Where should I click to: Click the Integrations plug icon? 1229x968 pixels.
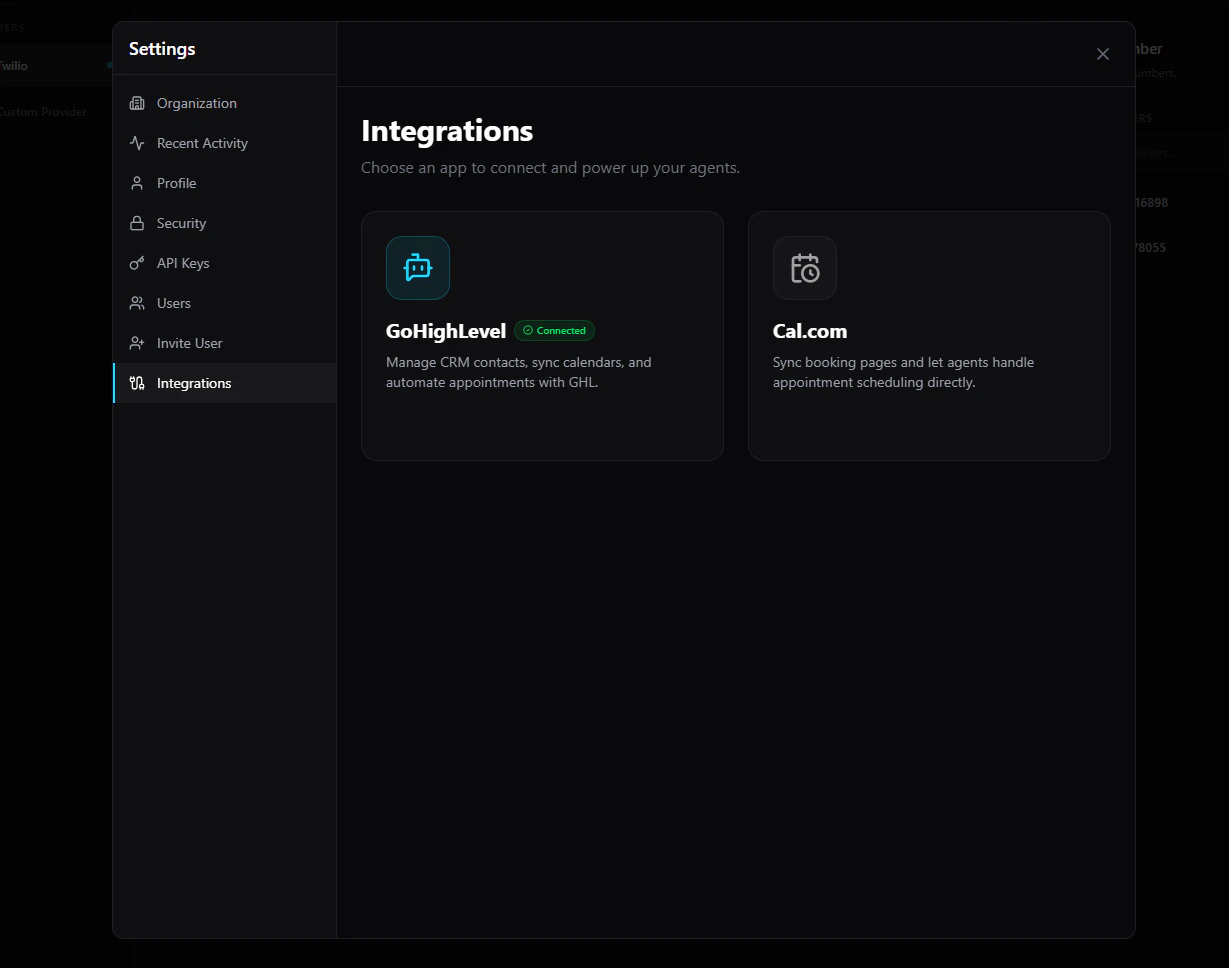click(x=137, y=383)
